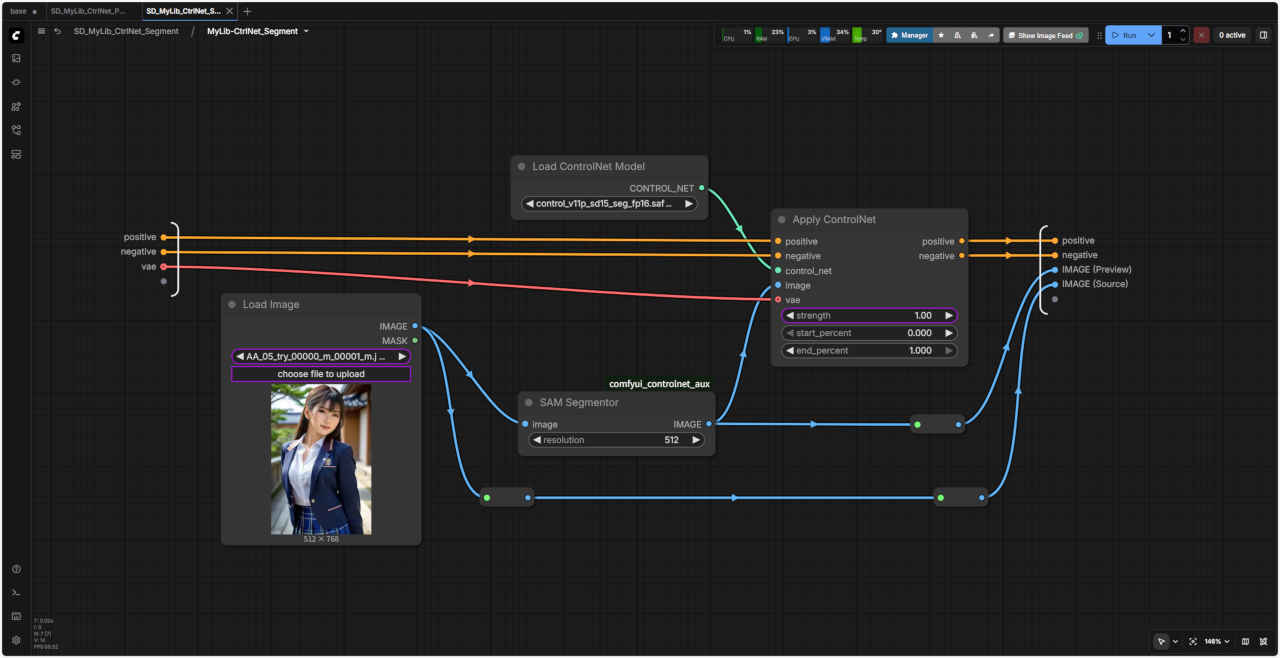Open the console terminal icon in sidebar

pyautogui.click(x=16, y=593)
